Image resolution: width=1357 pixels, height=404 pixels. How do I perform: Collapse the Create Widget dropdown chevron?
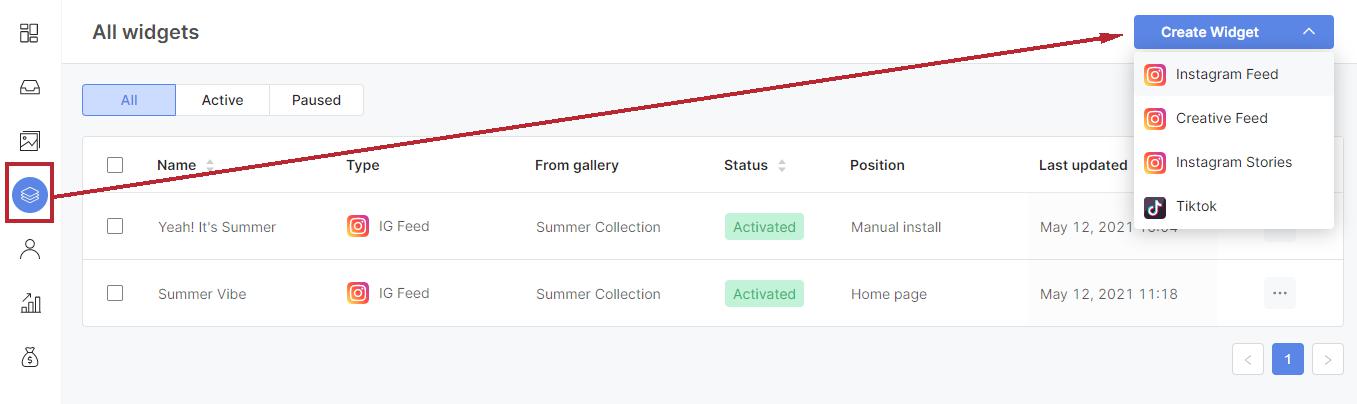coord(1309,32)
